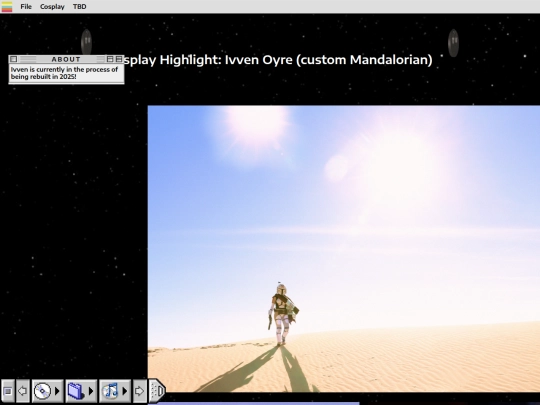Screen dimensions: 540x405
Task: Open the File menu
Action: (x=26, y=7)
